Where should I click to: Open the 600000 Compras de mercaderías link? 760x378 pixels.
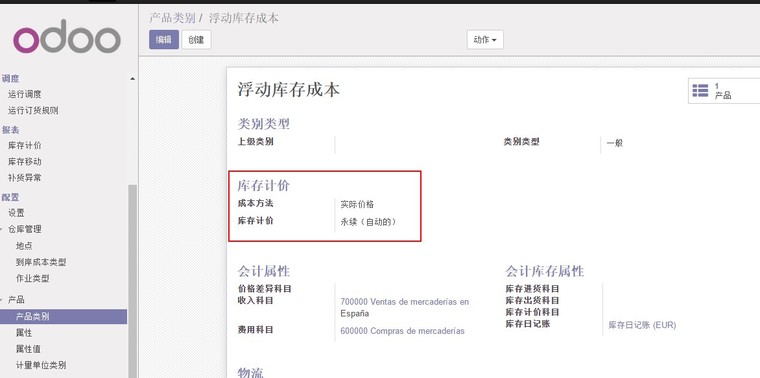(402, 331)
